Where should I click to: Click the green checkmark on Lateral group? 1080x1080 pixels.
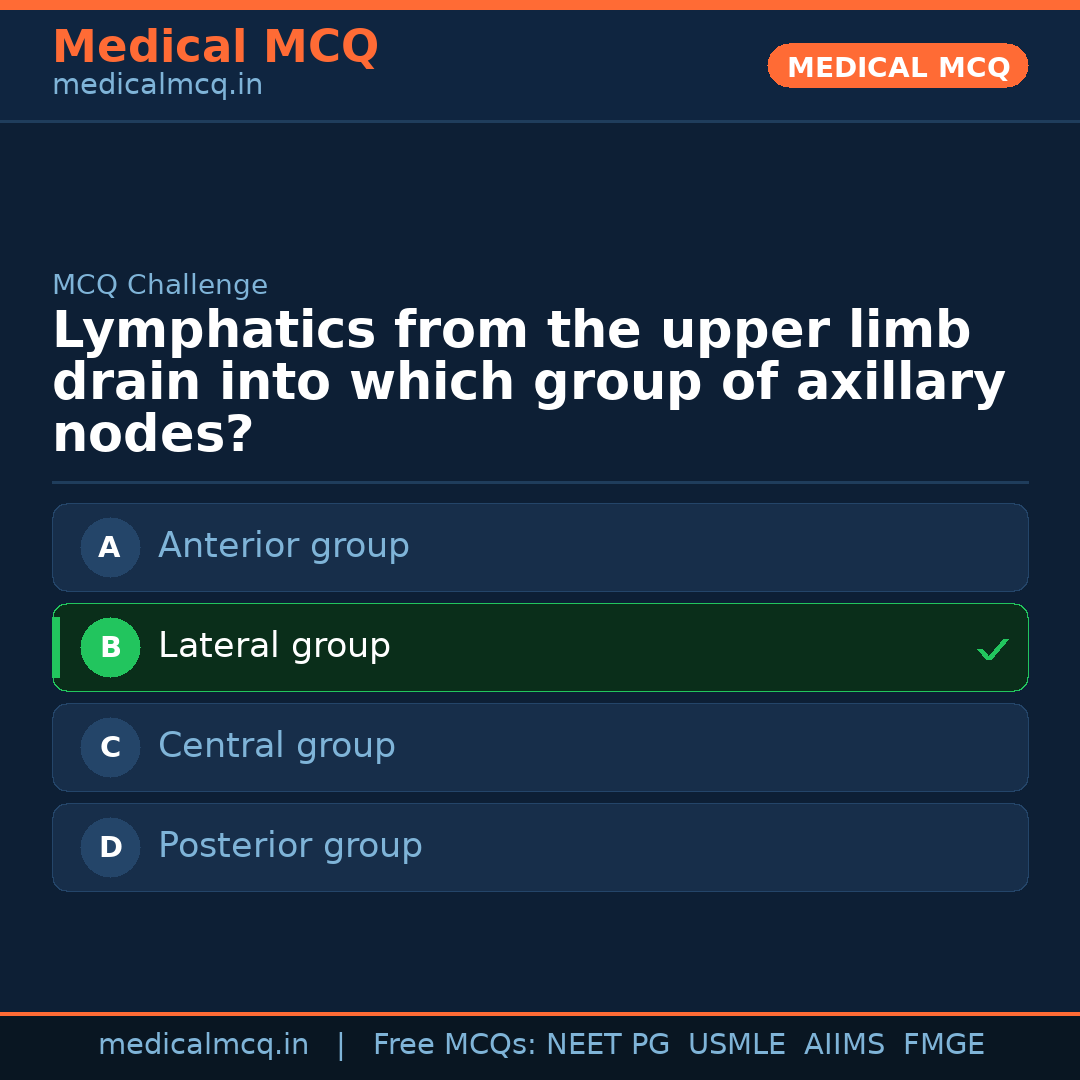click(993, 649)
